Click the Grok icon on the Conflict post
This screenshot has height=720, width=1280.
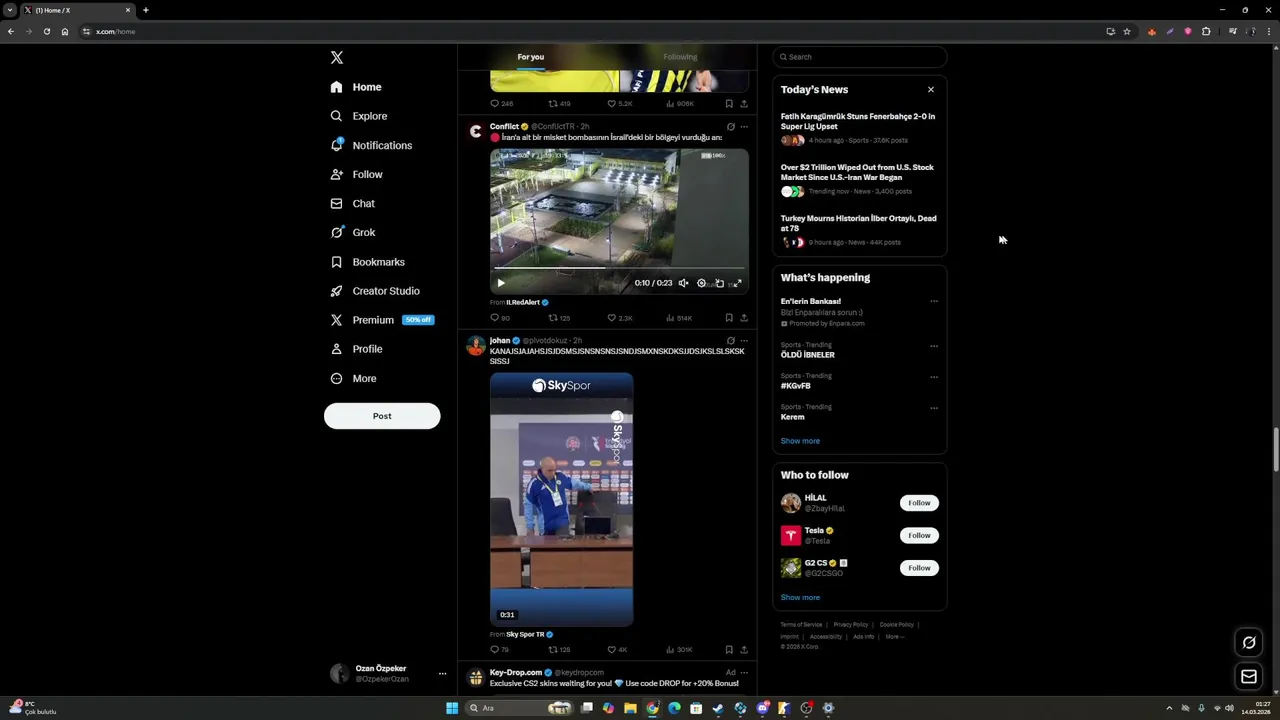(731, 127)
